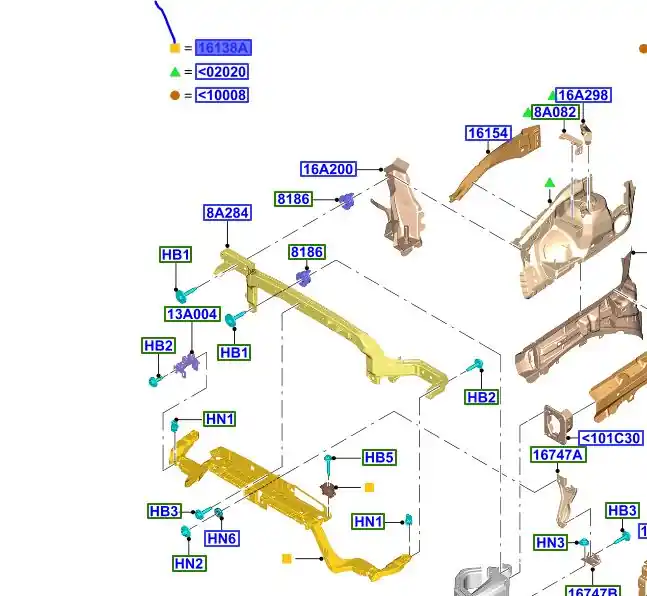This screenshot has width=647, height=596.
Task: Select the HN6 nut label
Action: 222,538
